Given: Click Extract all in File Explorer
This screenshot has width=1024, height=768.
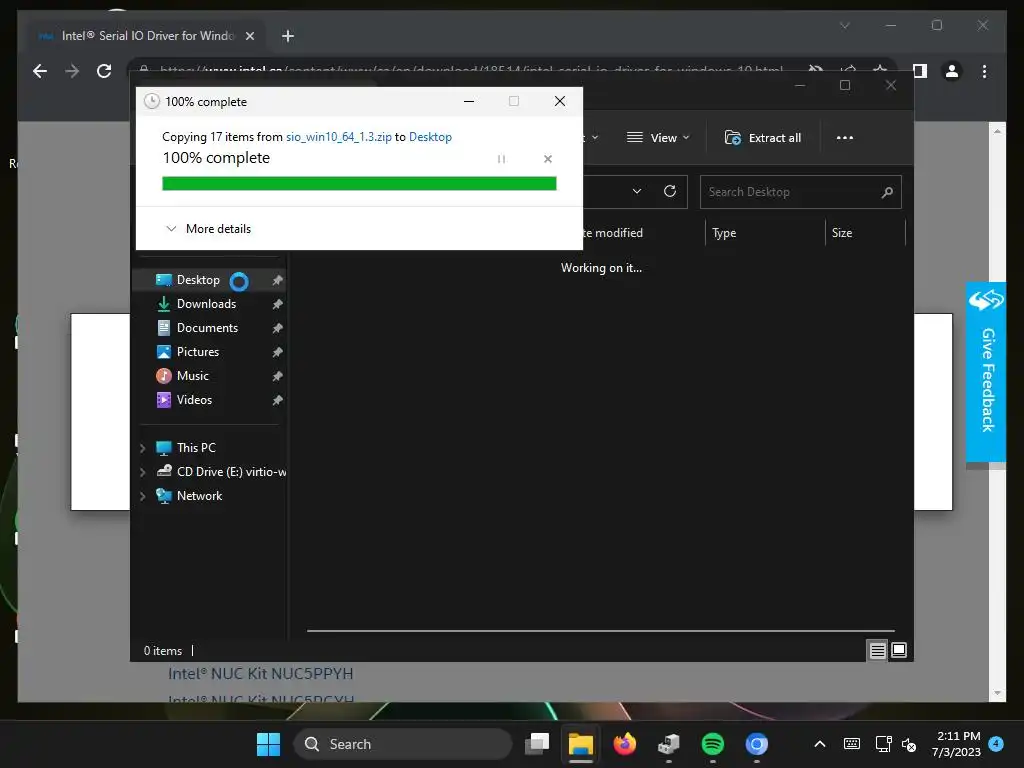Looking at the screenshot, I should (763, 138).
